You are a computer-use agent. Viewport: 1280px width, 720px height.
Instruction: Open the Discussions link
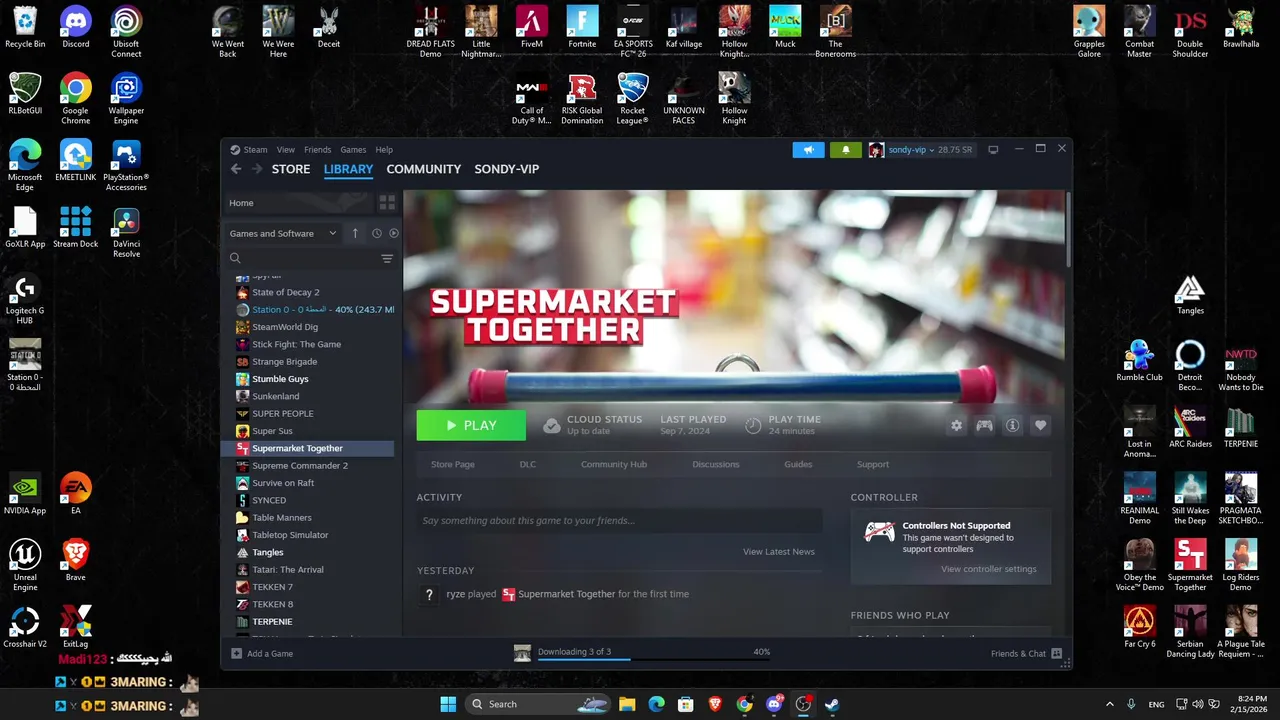pos(716,464)
